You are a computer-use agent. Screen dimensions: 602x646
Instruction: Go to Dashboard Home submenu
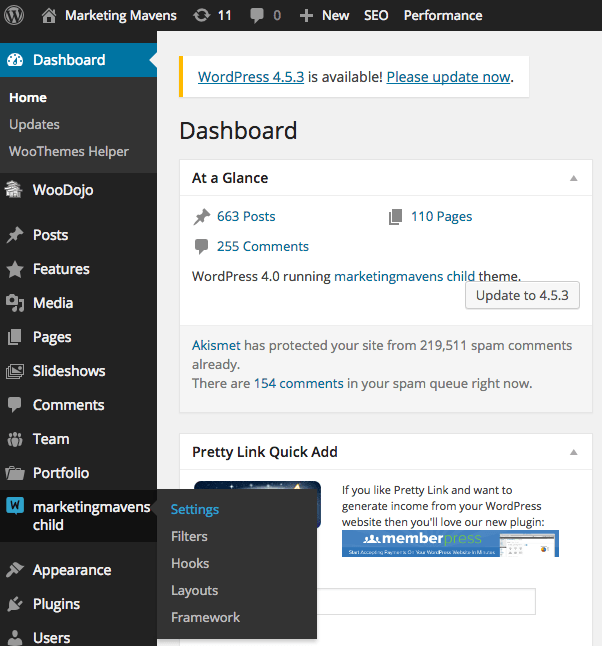point(28,98)
